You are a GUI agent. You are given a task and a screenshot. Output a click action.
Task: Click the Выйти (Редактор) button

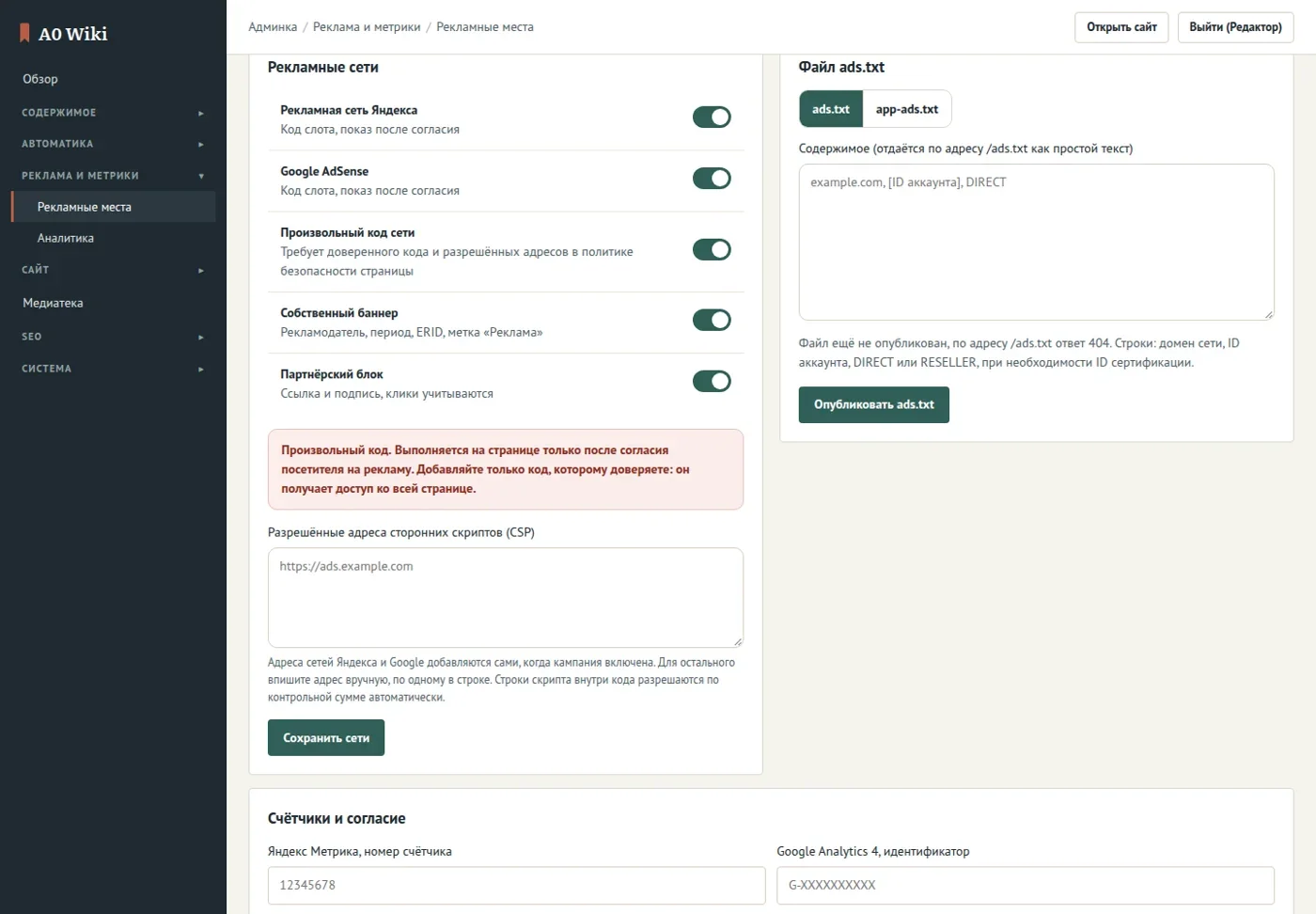coord(1235,27)
